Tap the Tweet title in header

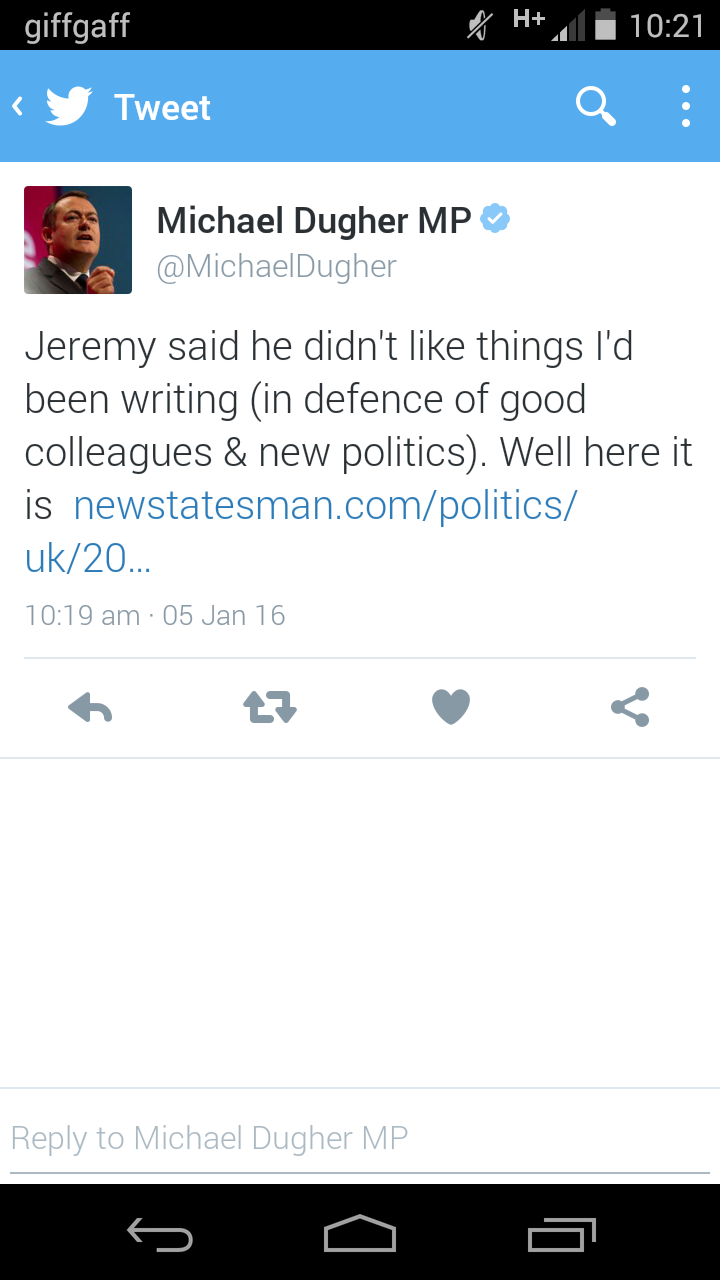pyautogui.click(x=162, y=107)
